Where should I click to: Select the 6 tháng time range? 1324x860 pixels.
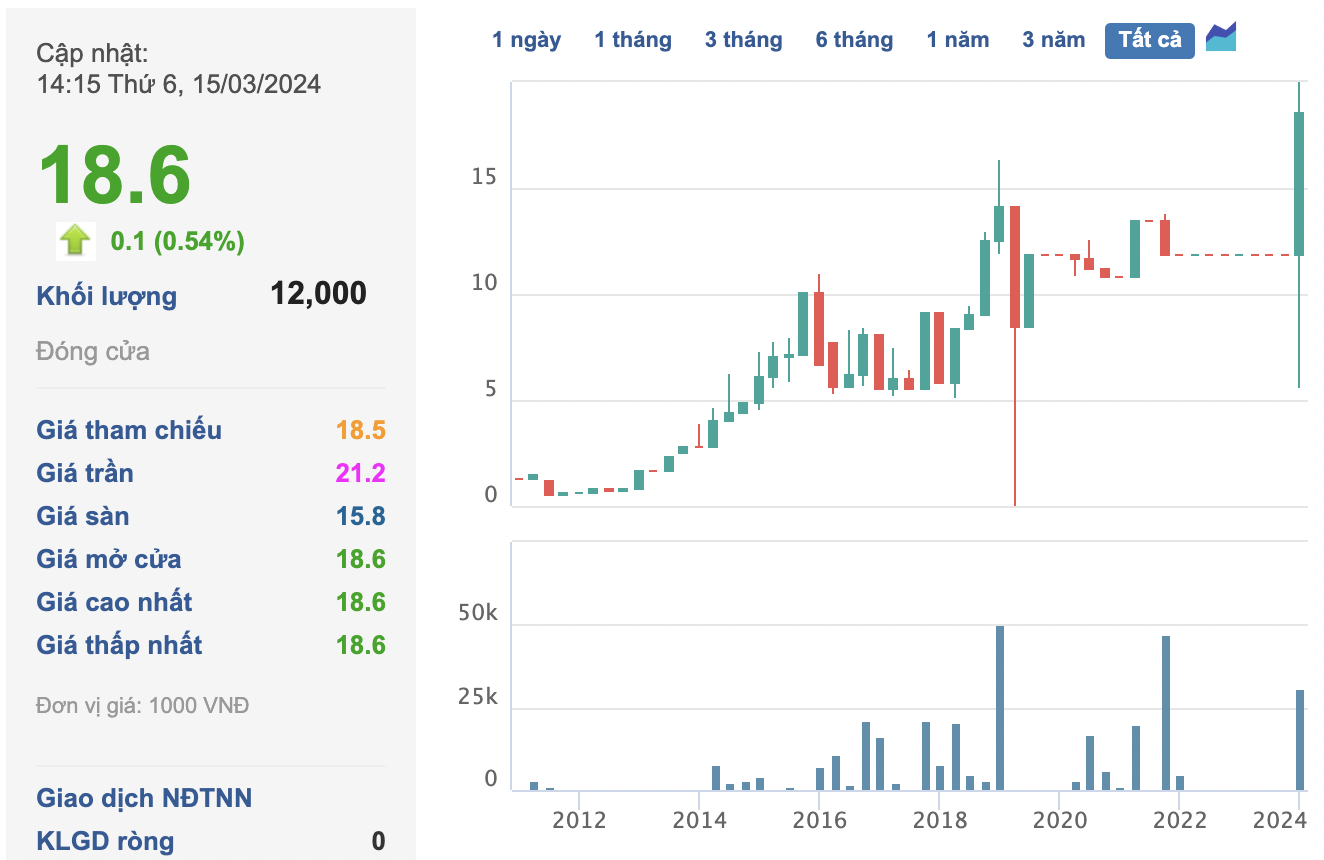pyautogui.click(x=855, y=39)
